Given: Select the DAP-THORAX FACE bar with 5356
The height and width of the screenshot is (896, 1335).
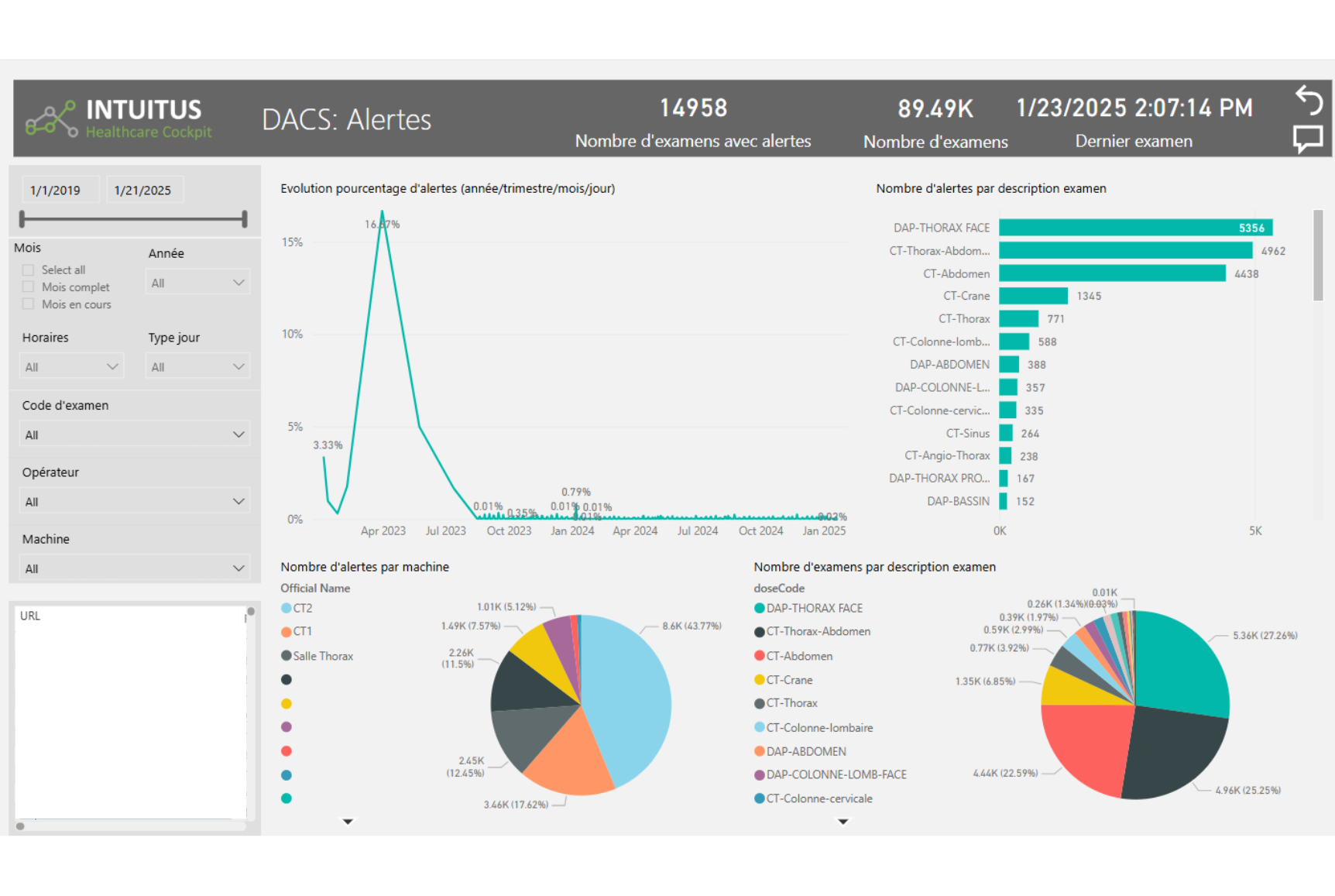Looking at the screenshot, I should point(1134,228).
